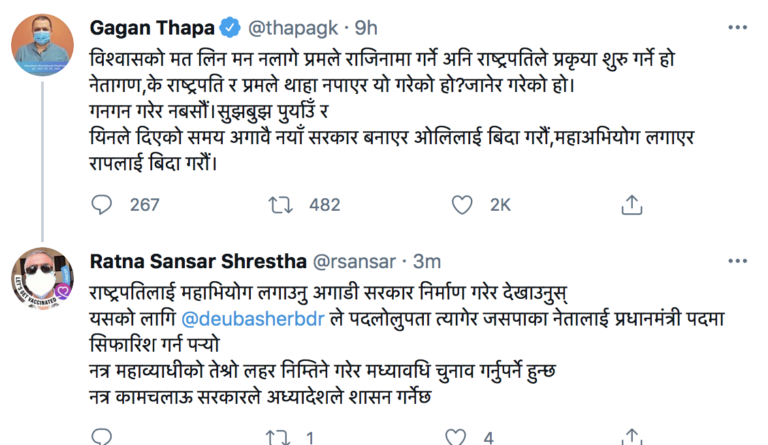Image resolution: width=768 pixels, height=445 pixels.
Task: Reply to Ratna Sansar Shrestha's tweet
Action: click(x=102, y=438)
